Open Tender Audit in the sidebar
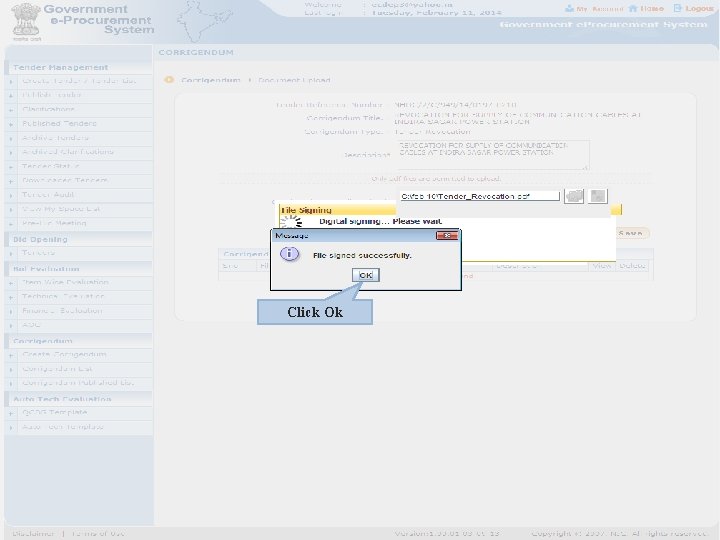 [48, 195]
